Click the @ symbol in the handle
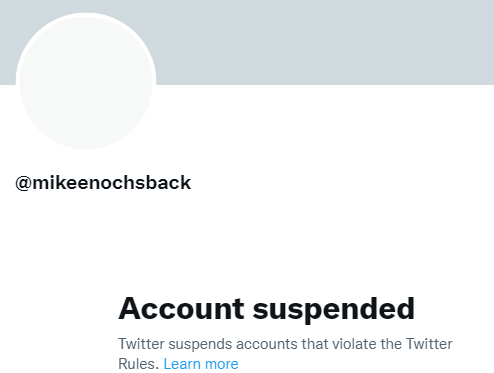 (23, 183)
